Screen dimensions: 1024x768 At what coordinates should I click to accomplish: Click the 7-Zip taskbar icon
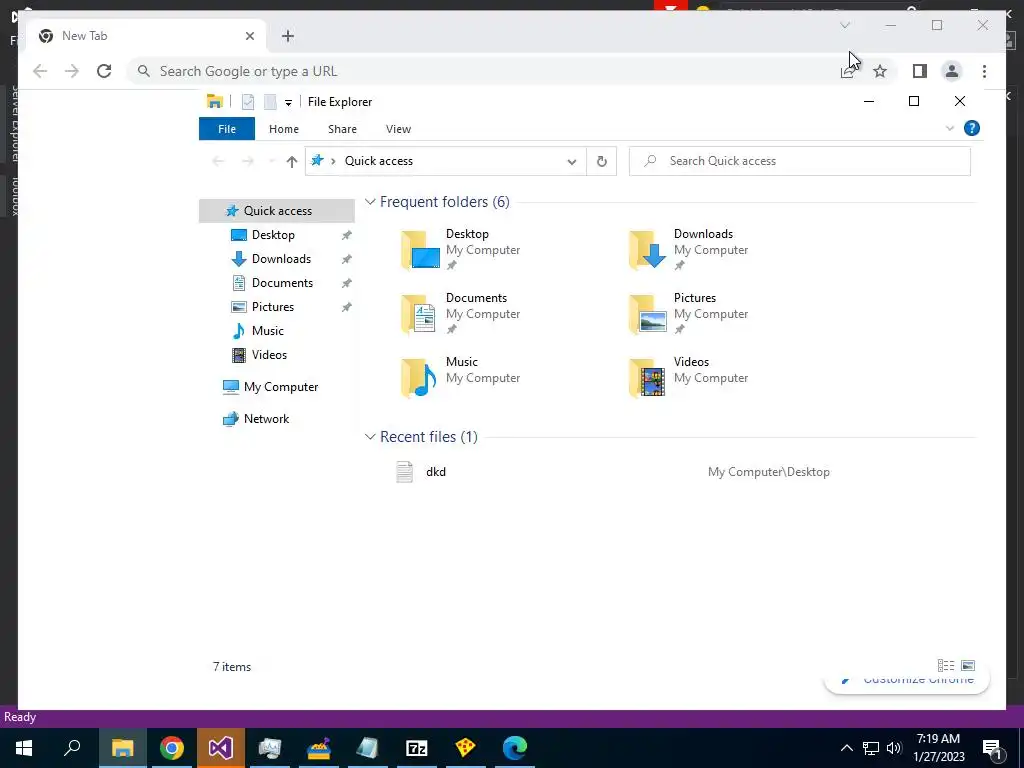(x=417, y=748)
